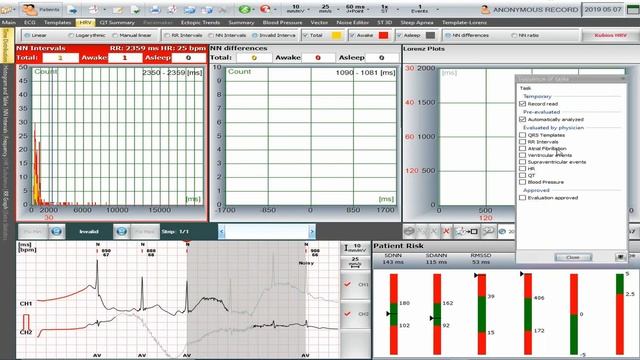Click the date field 2019.05.07
The width and height of the screenshot is (640, 360).
click(603, 9)
